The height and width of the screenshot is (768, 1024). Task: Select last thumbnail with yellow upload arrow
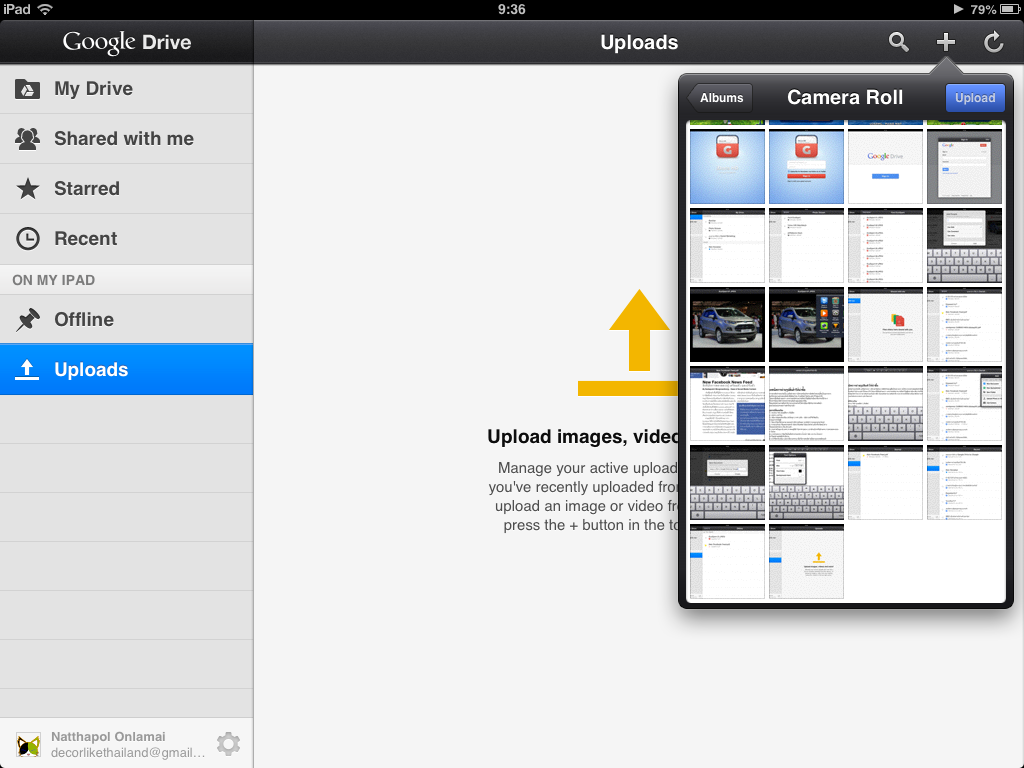point(806,562)
